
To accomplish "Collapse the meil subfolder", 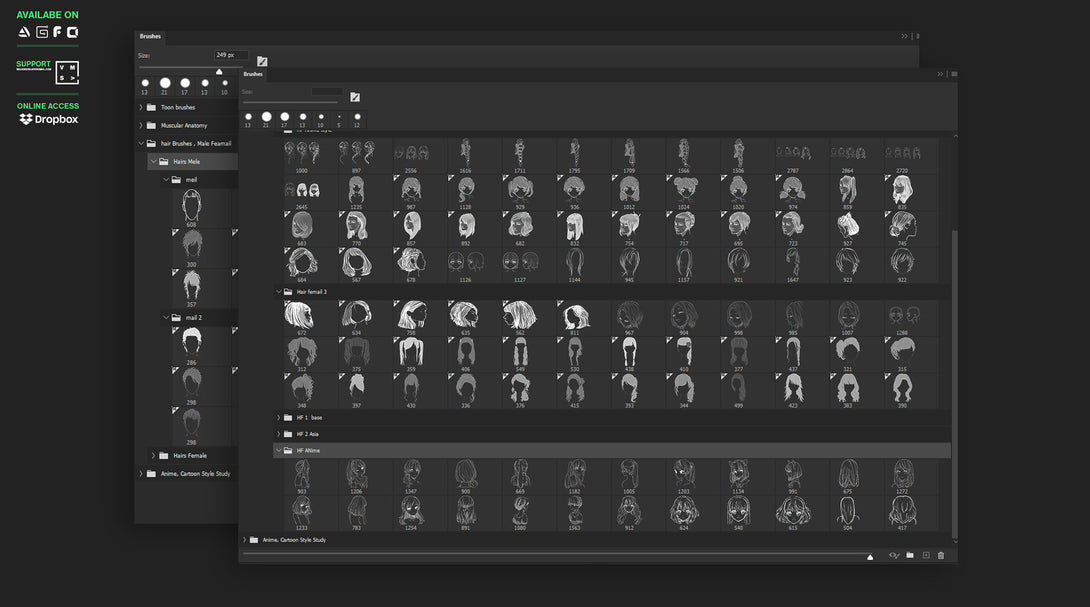I will pyautogui.click(x=166, y=179).
